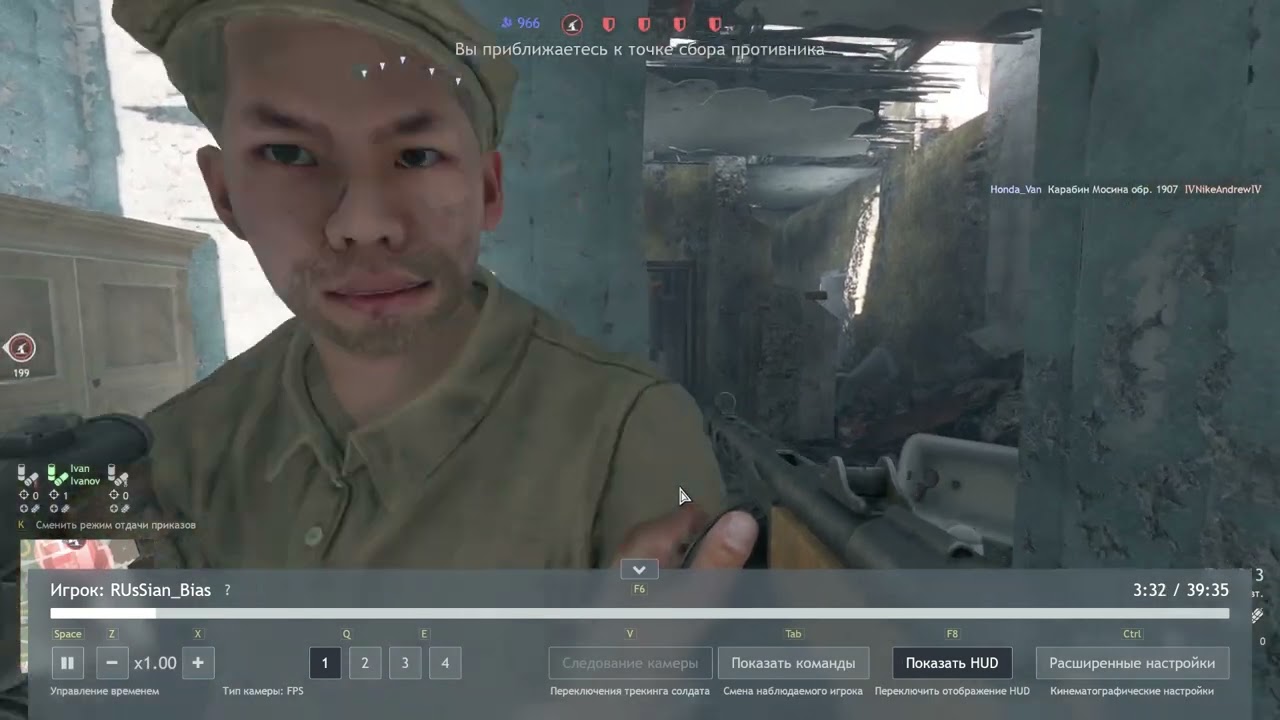Click the blue 966 score counter
Image resolution: width=1280 pixels, height=720 pixels.
pyautogui.click(x=521, y=23)
